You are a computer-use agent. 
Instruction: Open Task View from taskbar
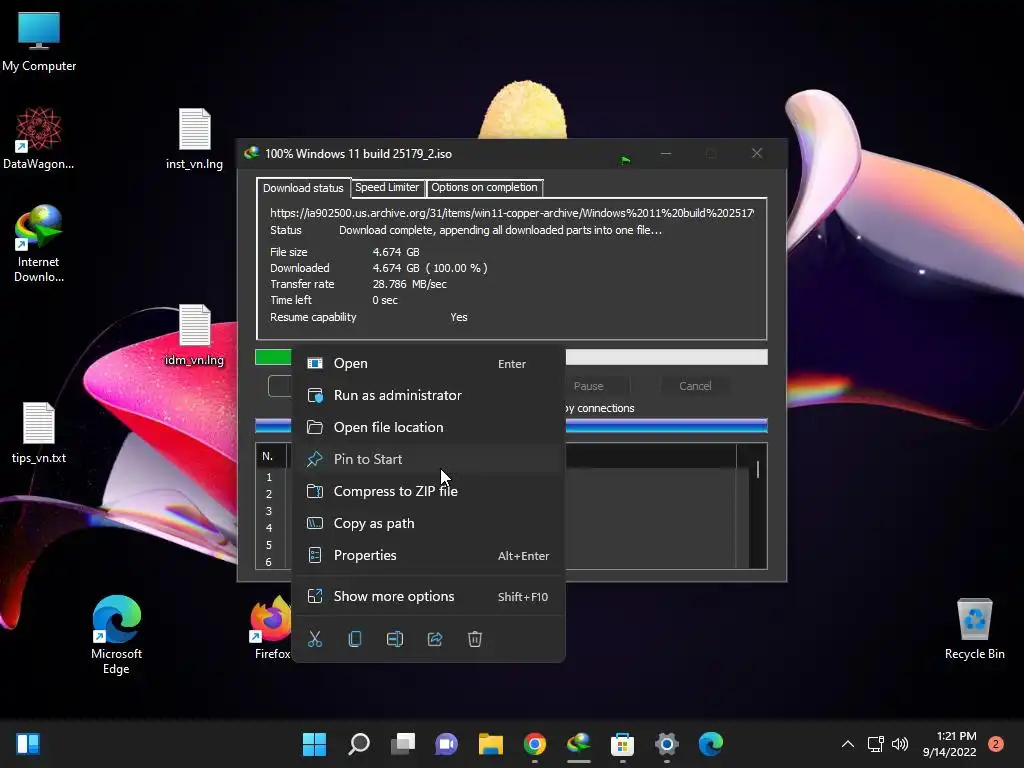point(402,744)
